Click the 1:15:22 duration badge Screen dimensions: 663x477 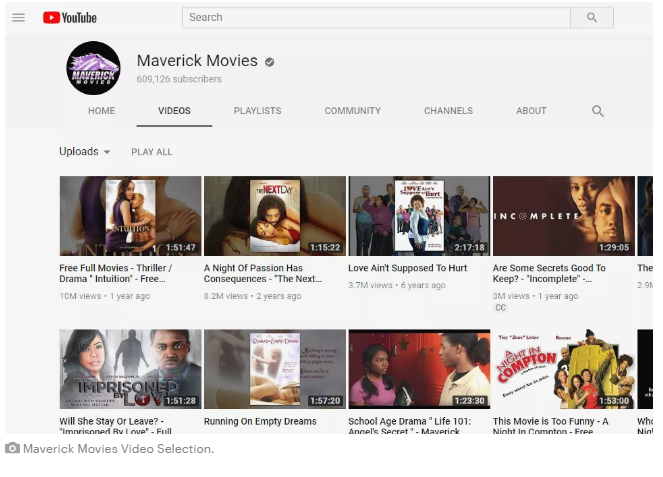(x=325, y=247)
